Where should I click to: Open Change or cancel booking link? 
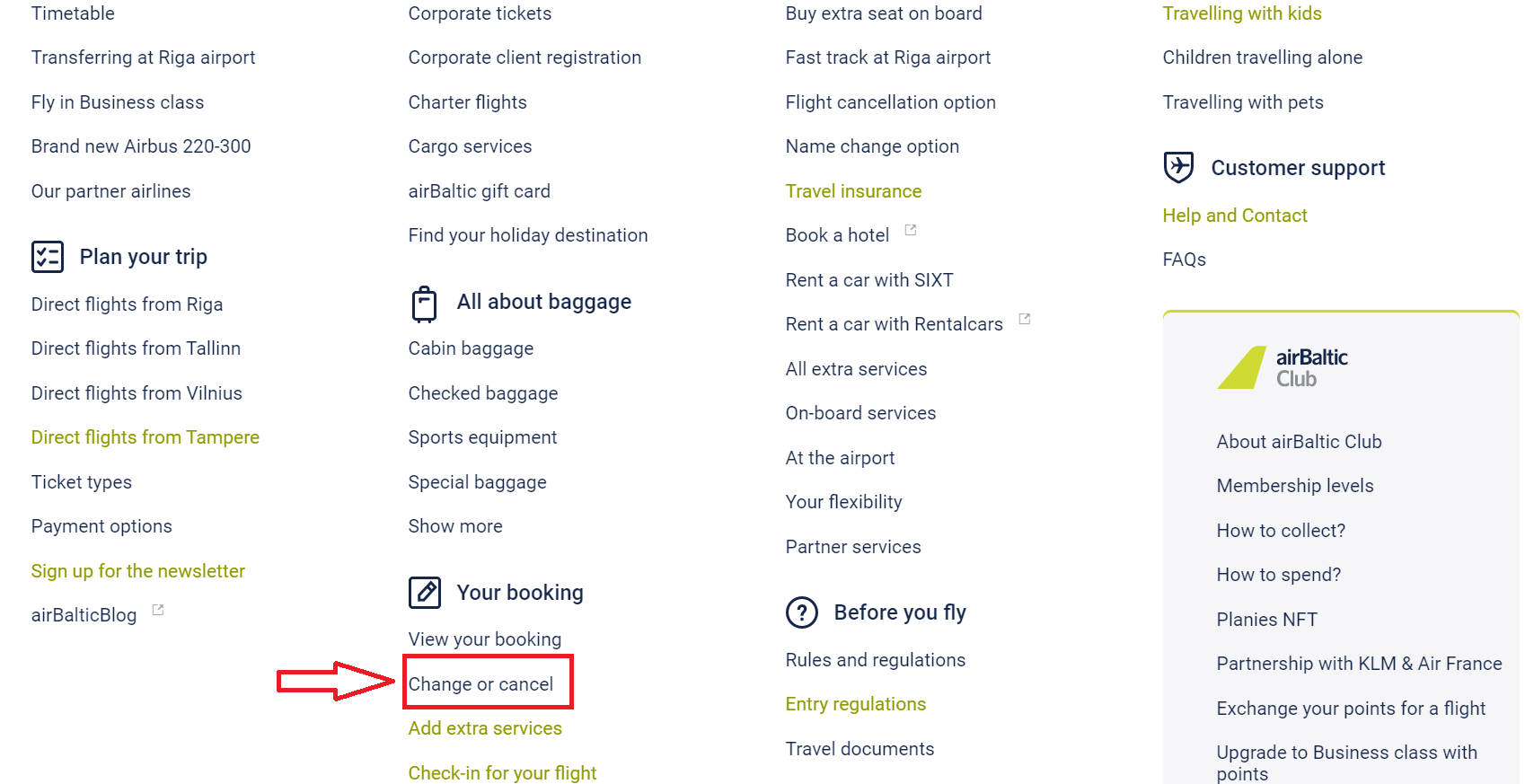coord(480,684)
